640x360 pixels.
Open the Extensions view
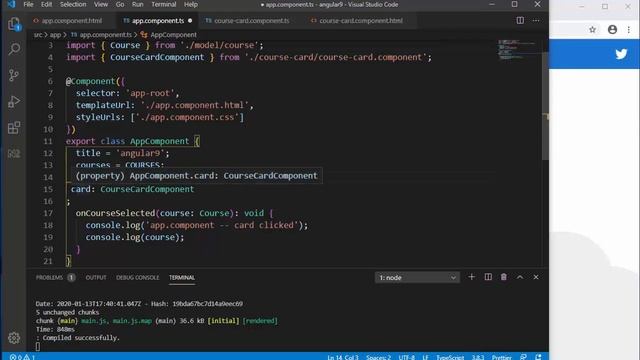(14, 127)
